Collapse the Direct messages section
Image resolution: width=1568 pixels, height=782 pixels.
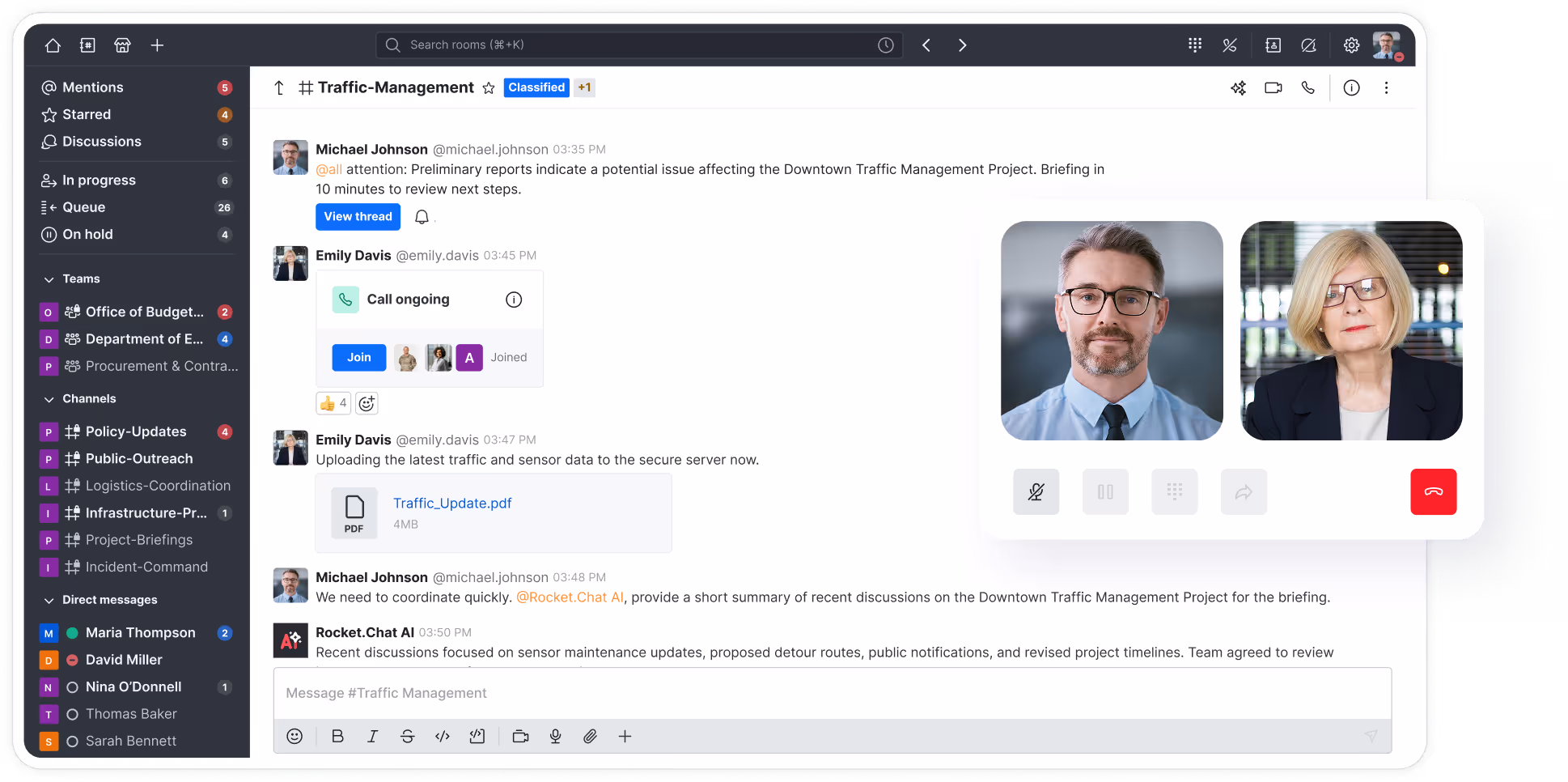[49, 600]
